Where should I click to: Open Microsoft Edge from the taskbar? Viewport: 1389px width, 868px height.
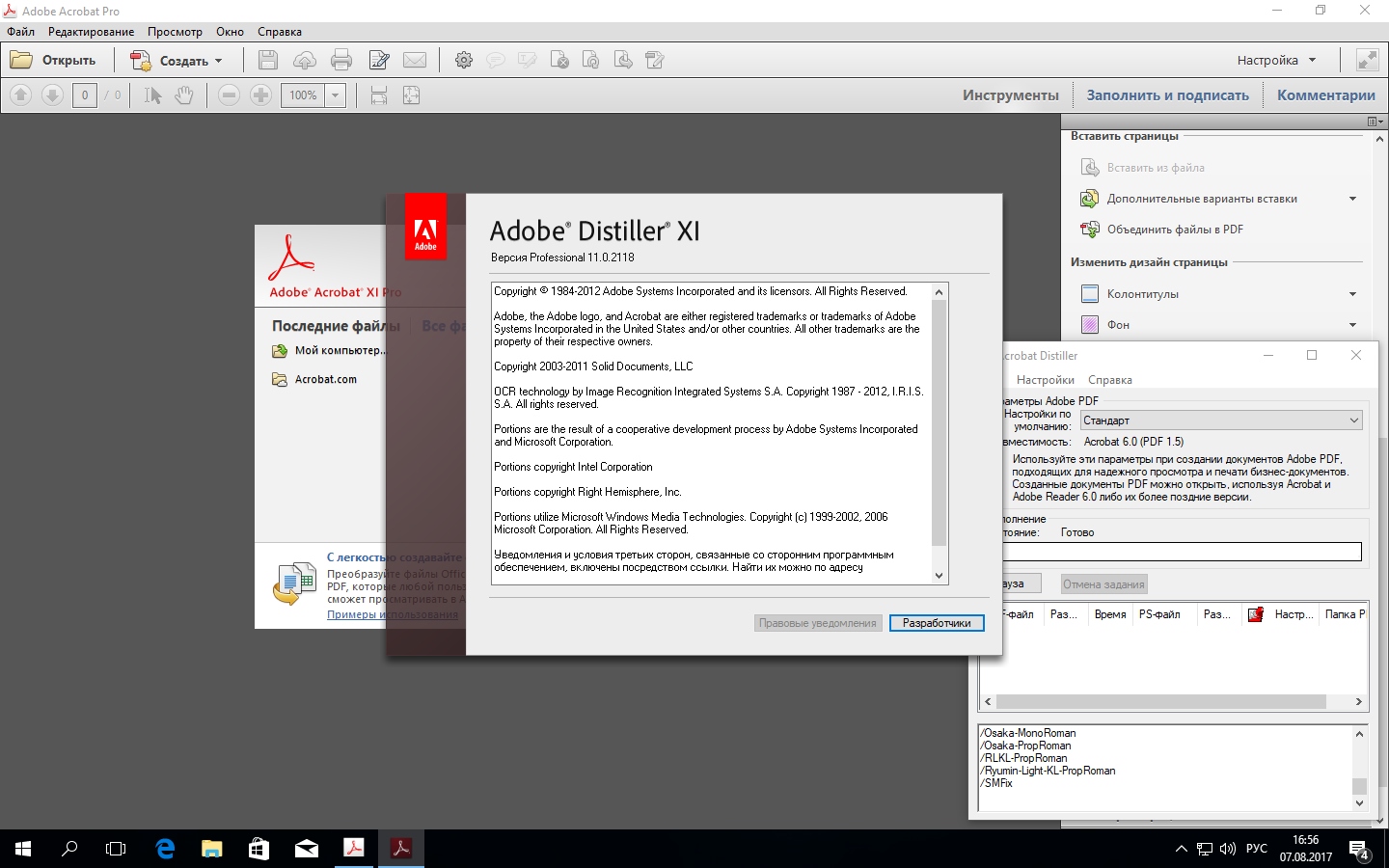pos(165,849)
